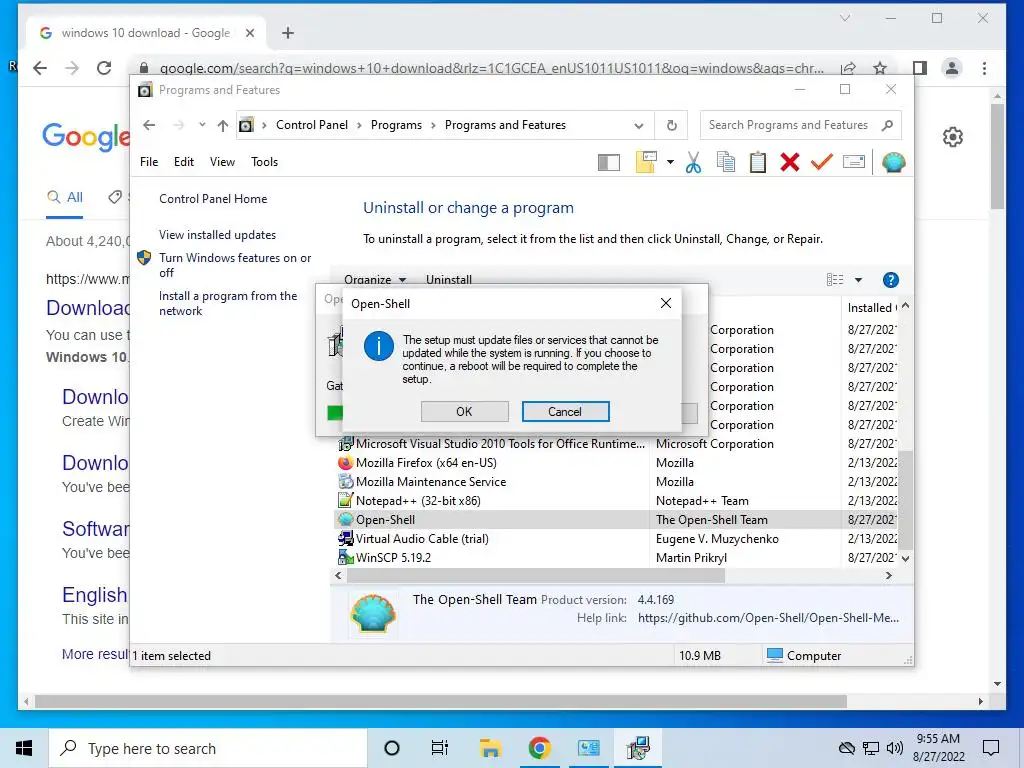Click the change view icon

(x=835, y=280)
